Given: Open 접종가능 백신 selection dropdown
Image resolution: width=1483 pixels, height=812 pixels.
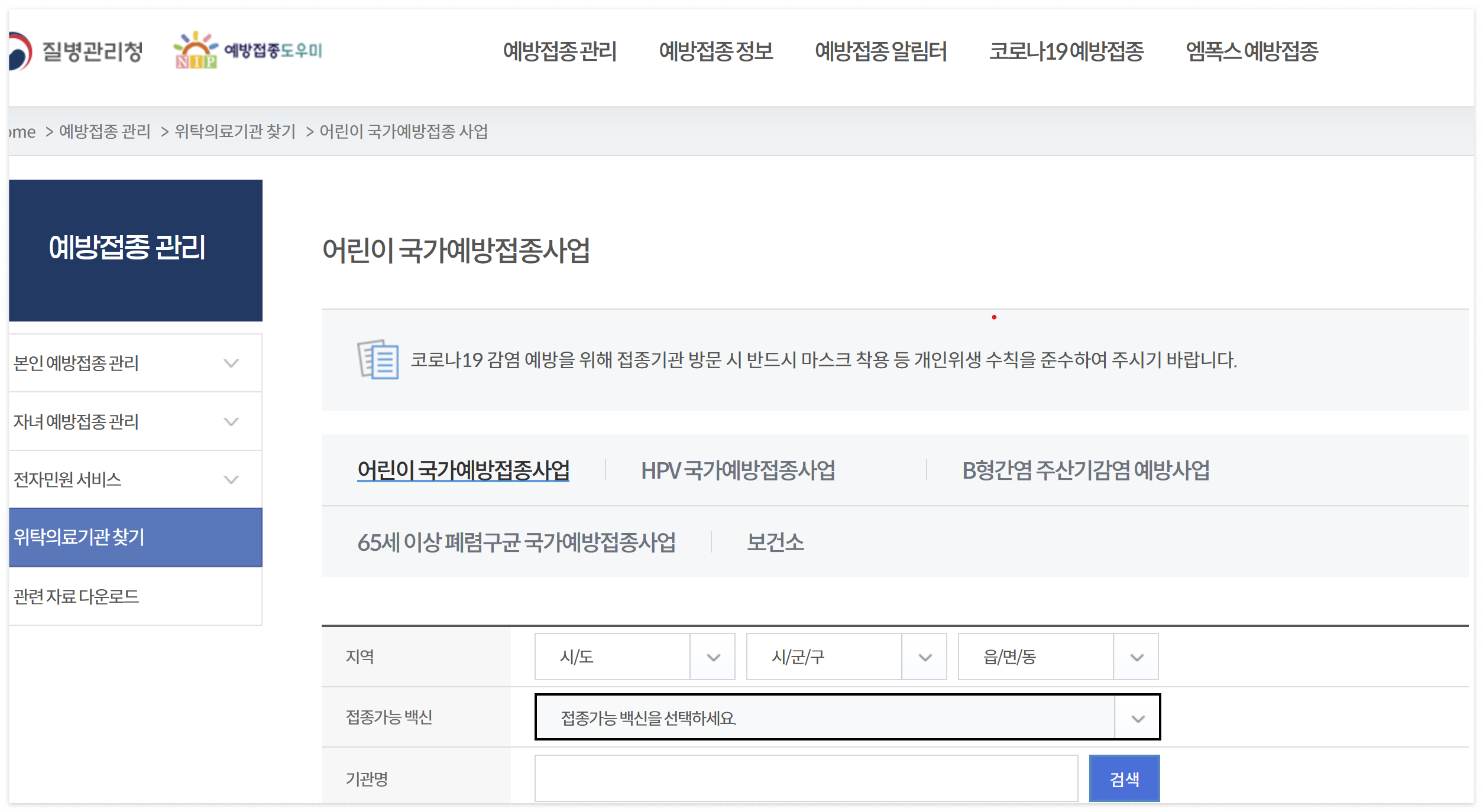Looking at the screenshot, I should [847, 717].
